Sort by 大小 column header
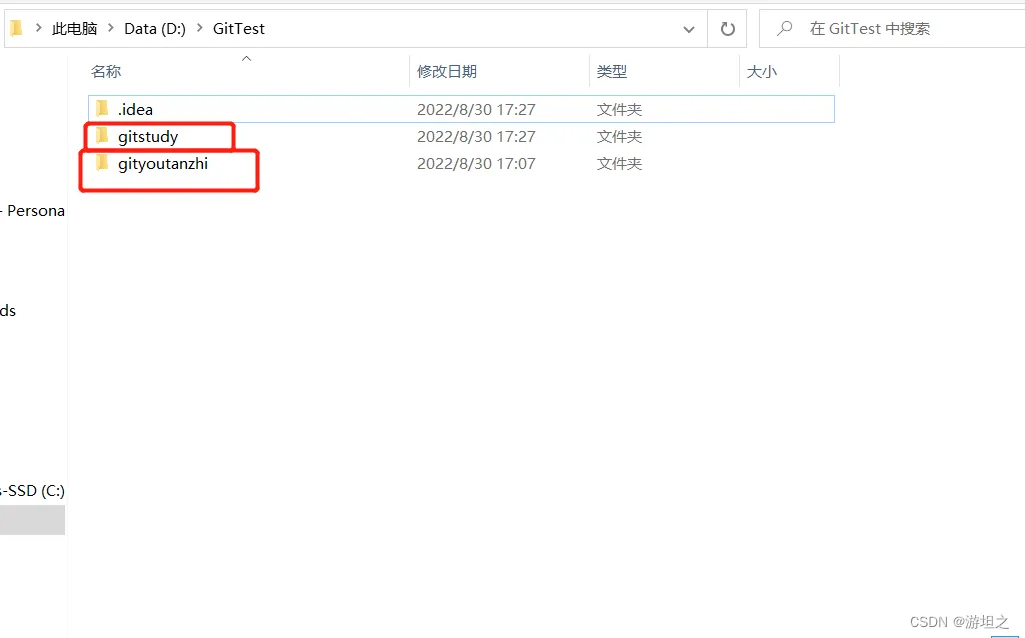The height and width of the screenshot is (638, 1025). 762,71
